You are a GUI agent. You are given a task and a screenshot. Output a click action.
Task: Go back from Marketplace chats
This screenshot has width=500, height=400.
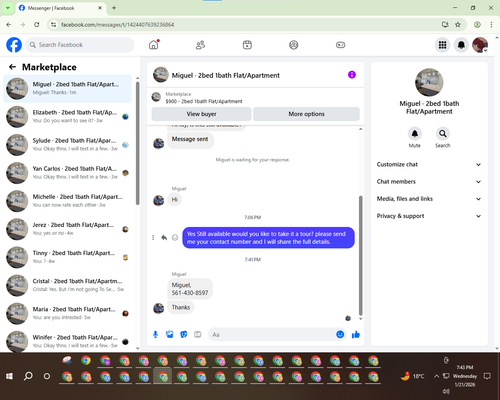[x=12, y=67]
